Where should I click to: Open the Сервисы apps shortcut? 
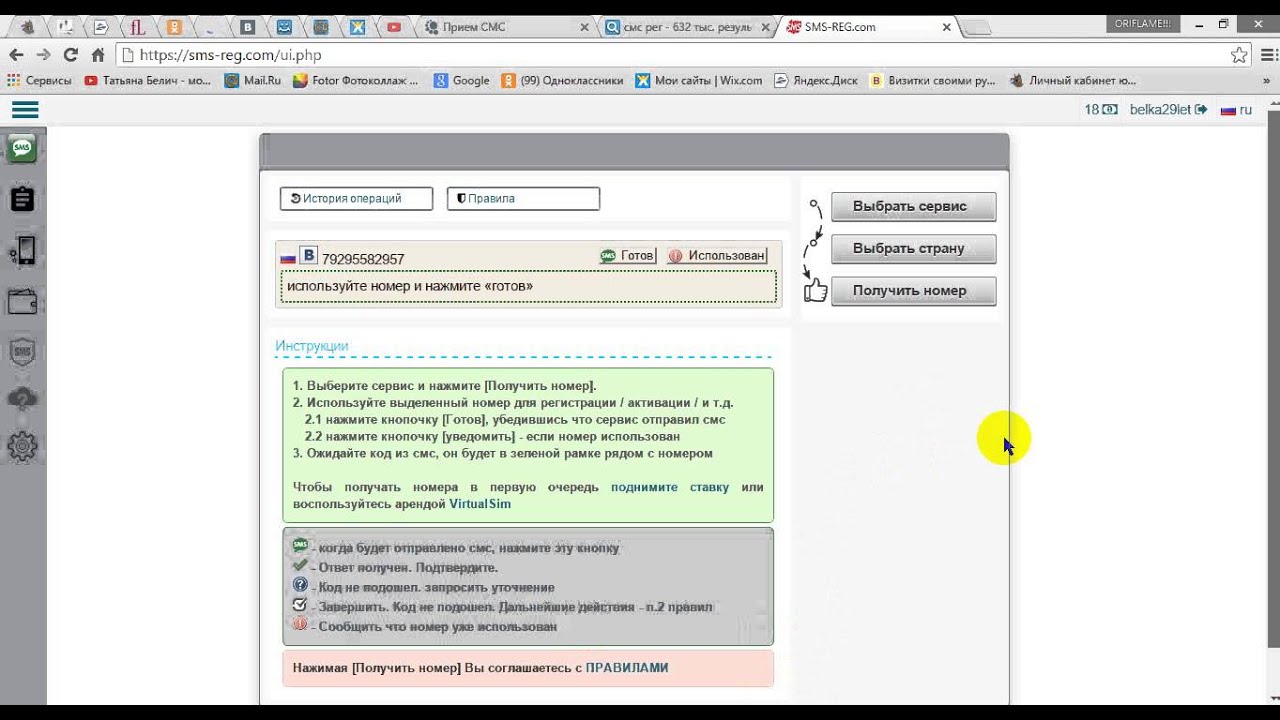pyautogui.click(x=39, y=81)
